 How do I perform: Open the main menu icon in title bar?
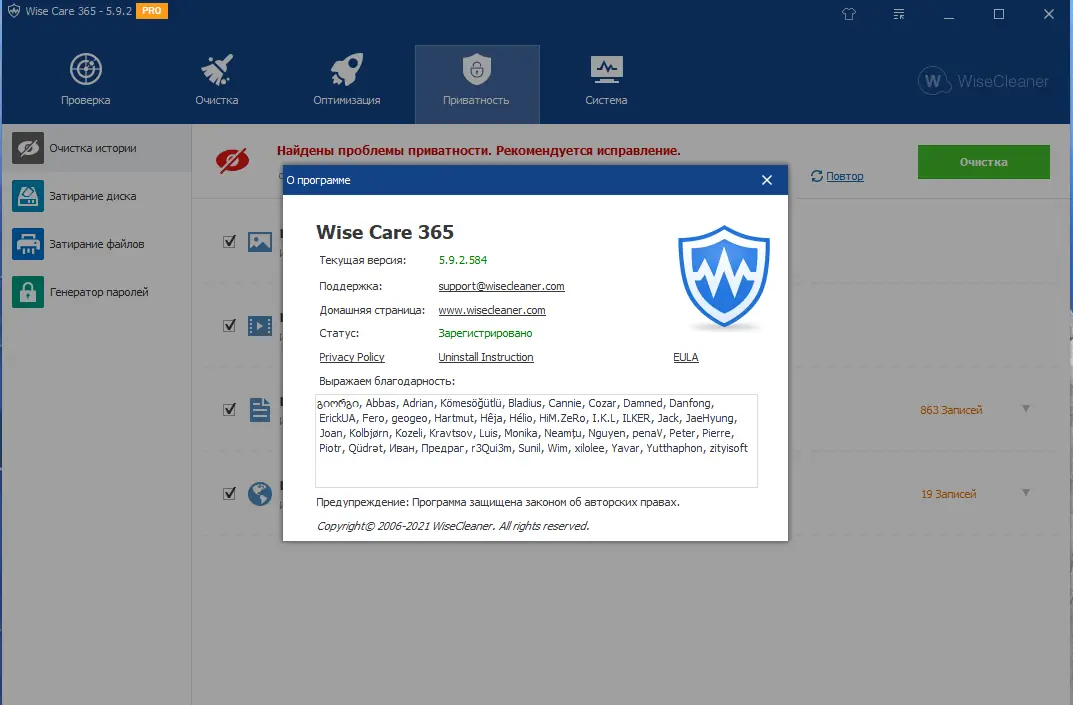pyautogui.click(x=899, y=14)
